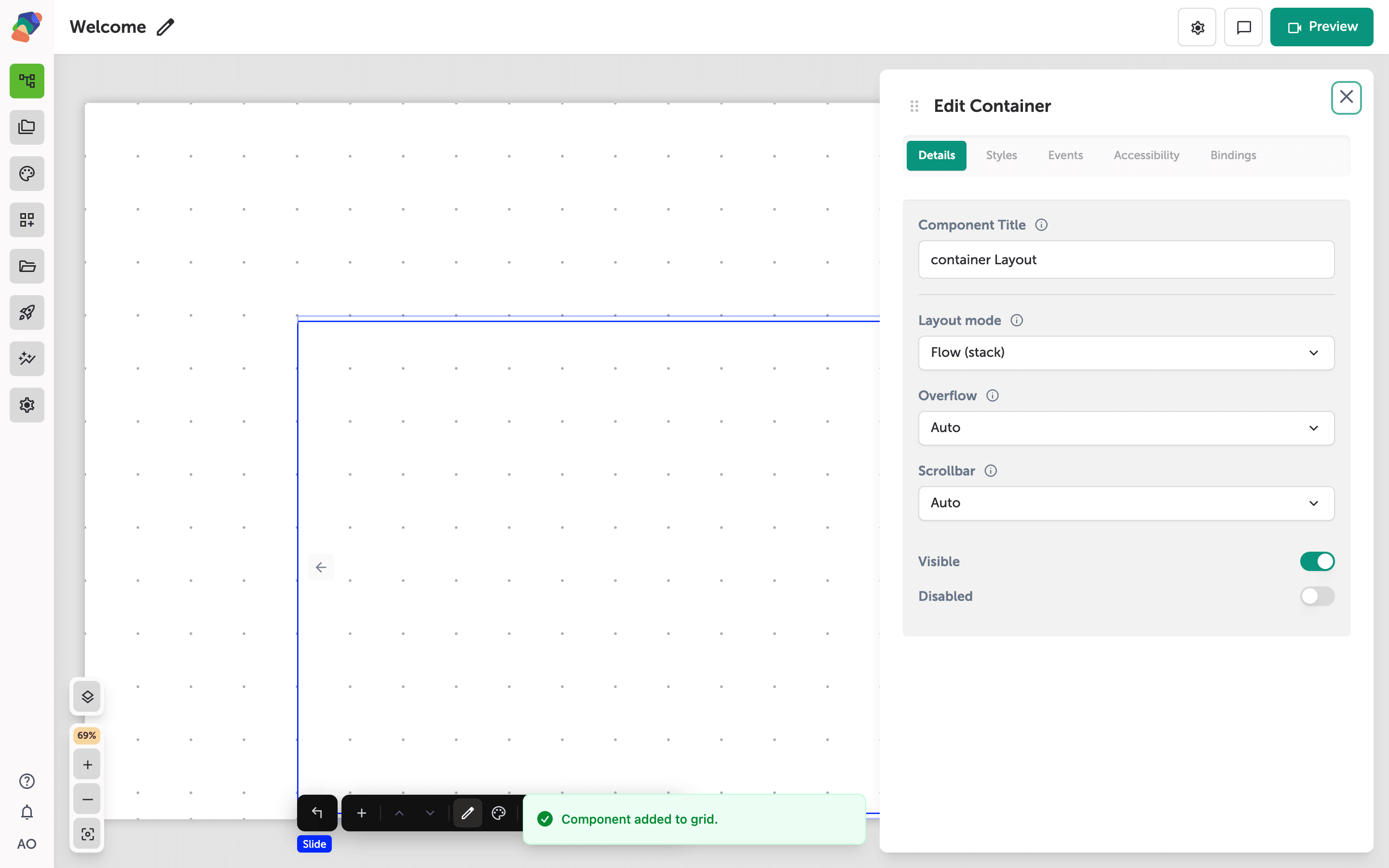Open the settings gear icon in left sidebar
This screenshot has width=1389, height=868.
pyautogui.click(x=27, y=405)
